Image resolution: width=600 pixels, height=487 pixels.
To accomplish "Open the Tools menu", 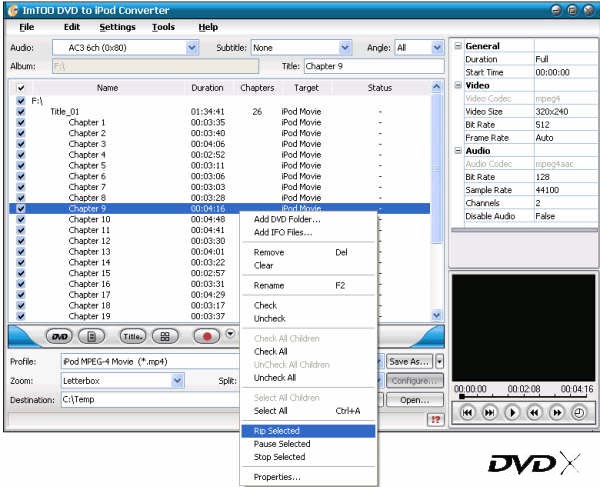I will [163, 27].
